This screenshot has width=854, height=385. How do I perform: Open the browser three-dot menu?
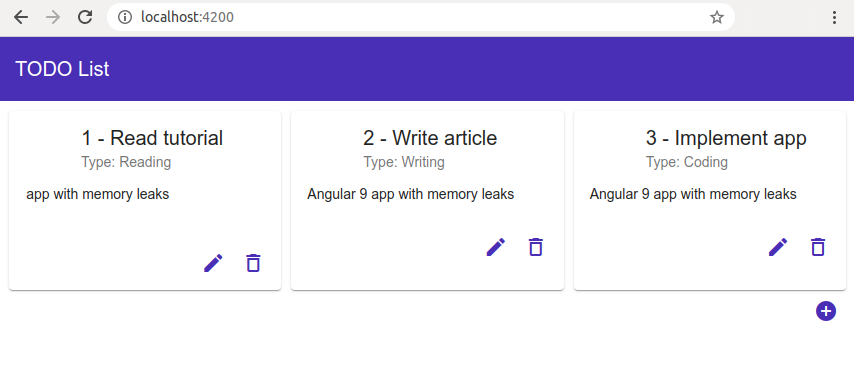click(834, 17)
